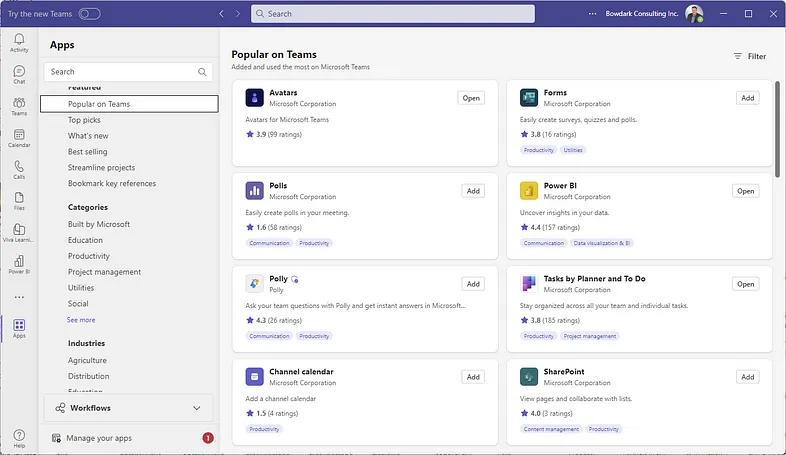The image size is (786, 455).
Task: Open the Education category
Action: click(x=85, y=240)
